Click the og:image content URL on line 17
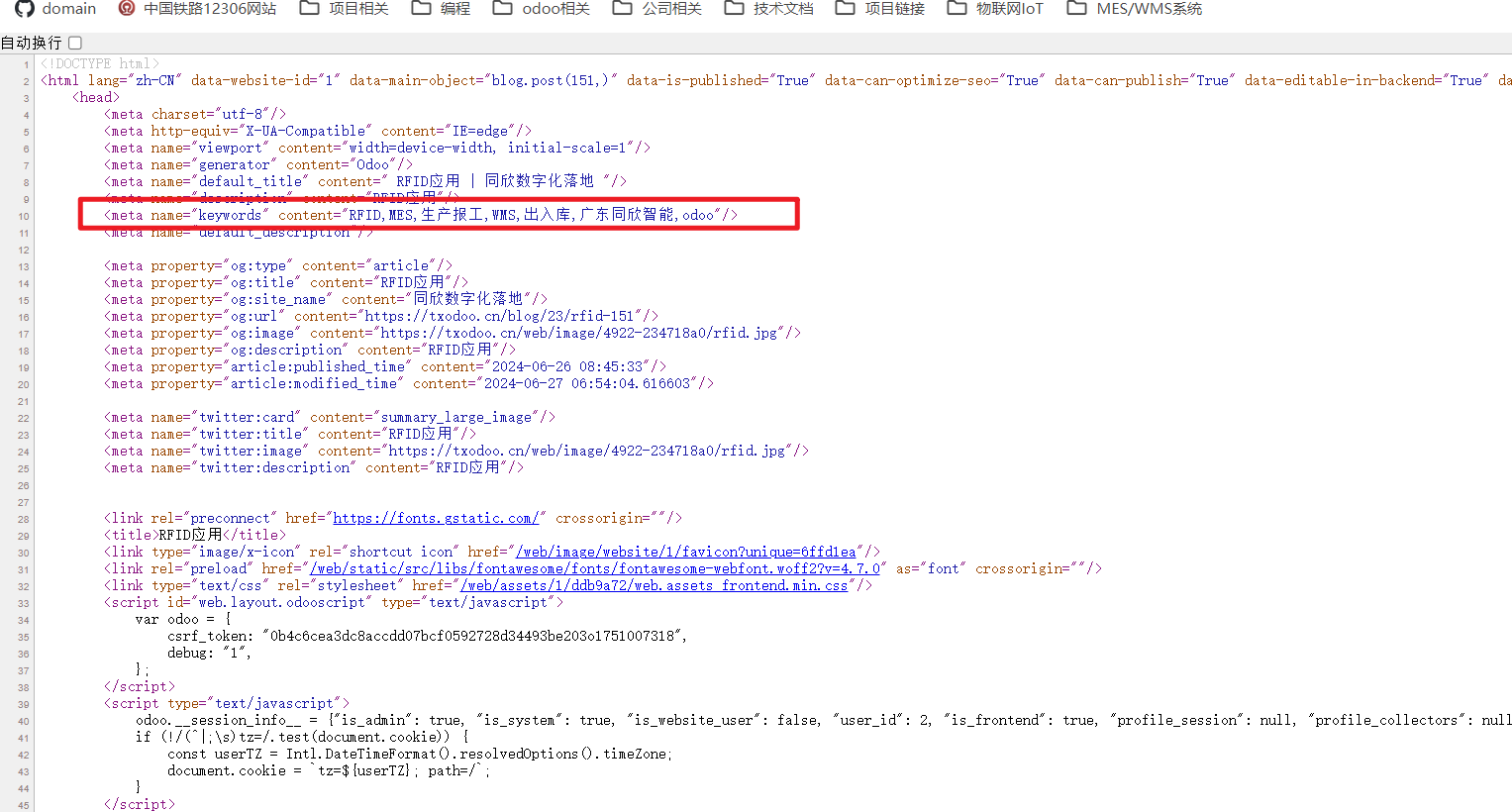Image resolution: width=1512 pixels, height=812 pixels. 579,333
